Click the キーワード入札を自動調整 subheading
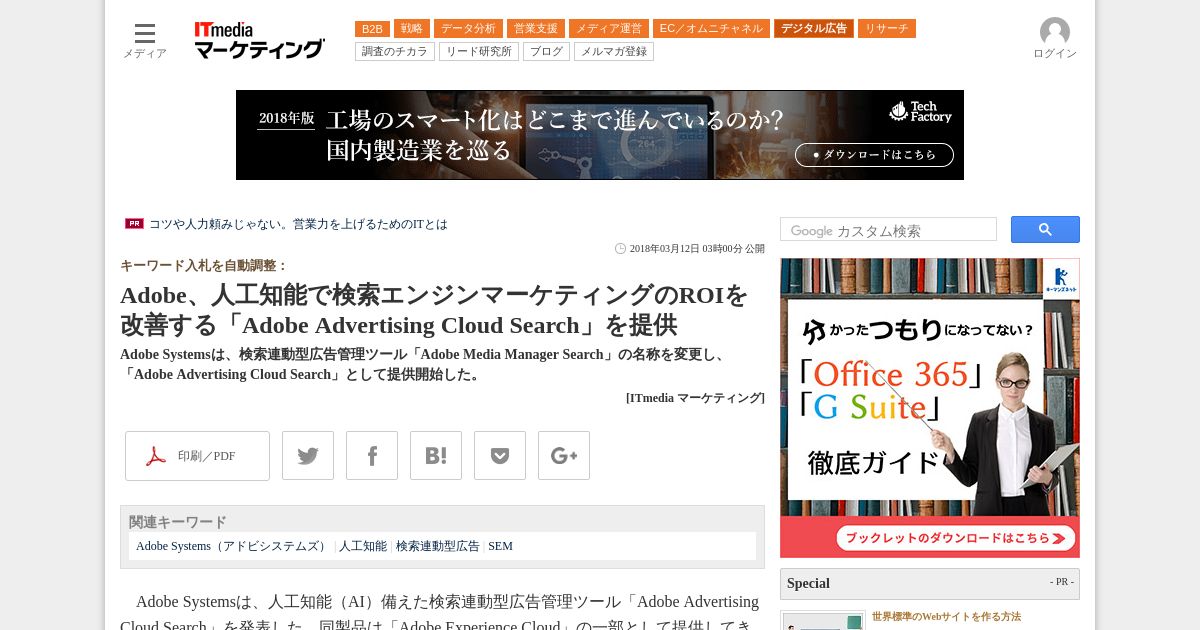This screenshot has width=1200, height=630. tap(204, 266)
